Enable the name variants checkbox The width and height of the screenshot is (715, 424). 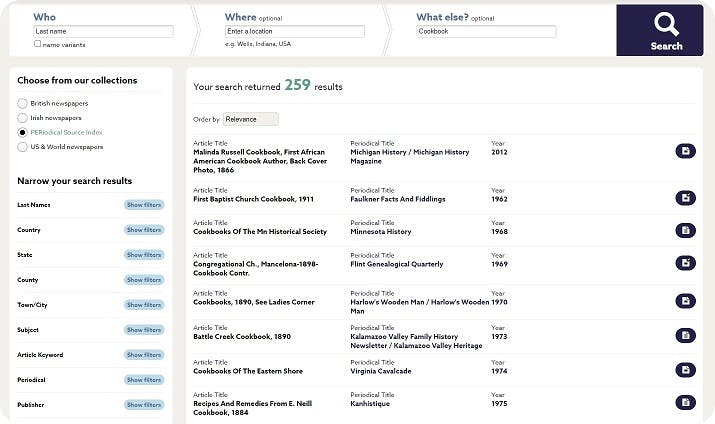click(x=38, y=44)
